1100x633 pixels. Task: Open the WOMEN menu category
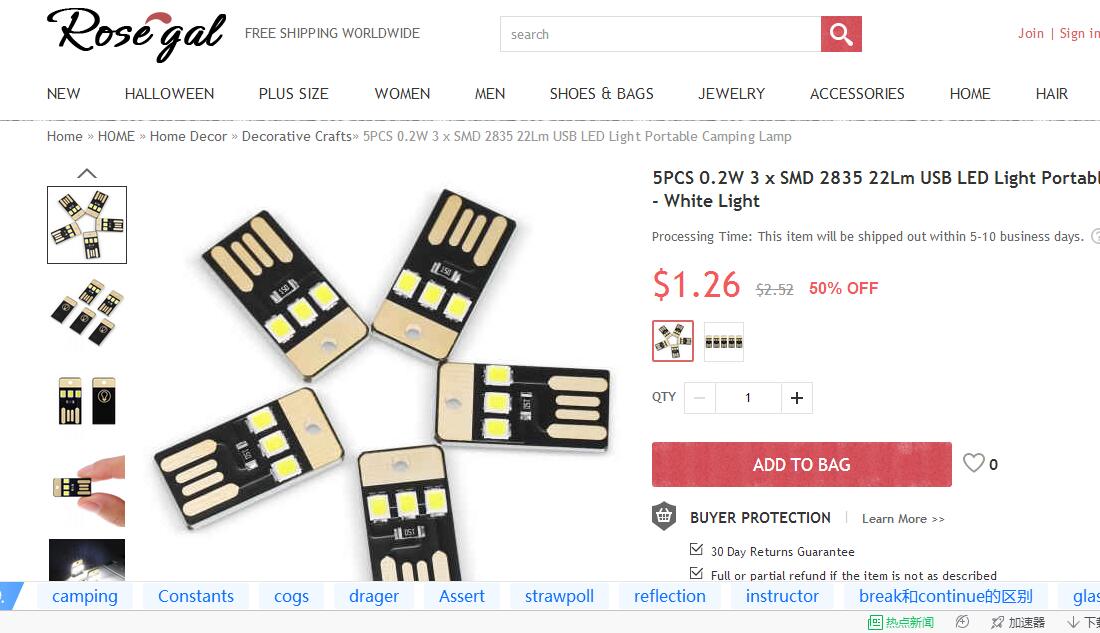coord(402,93)
